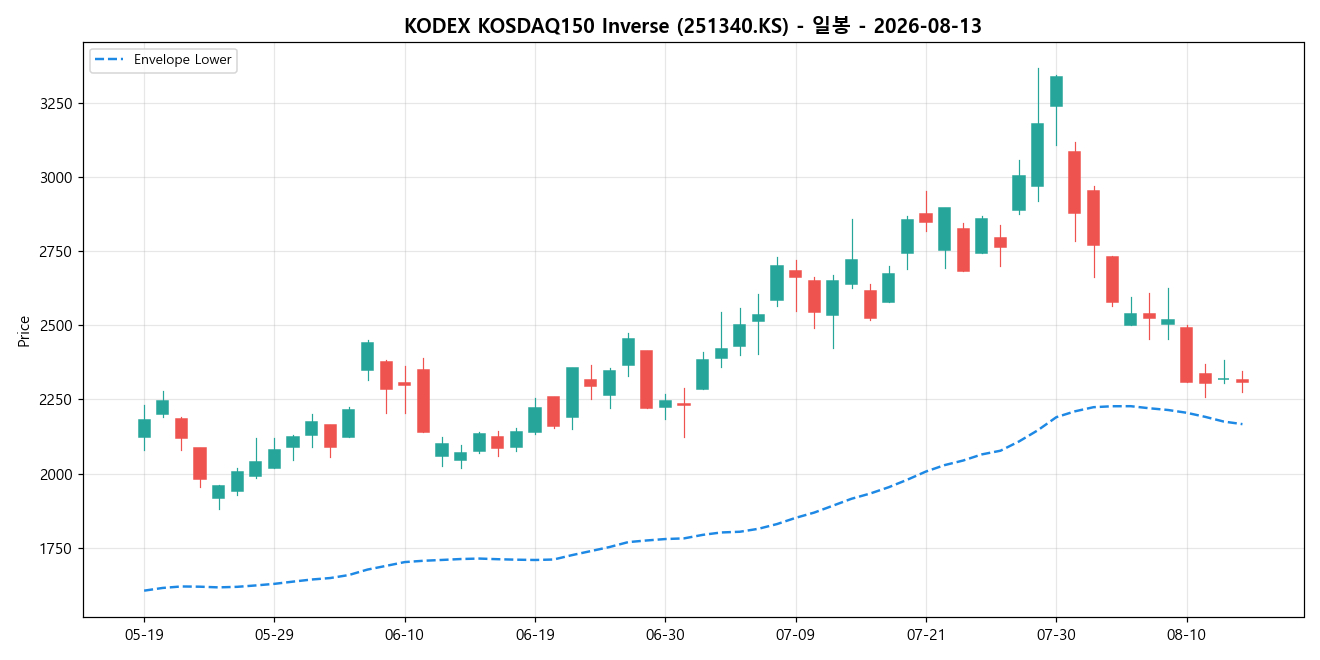Click the dashed blue legend line sample
This screenshot has height=660, width=1320.
(110, 60)
